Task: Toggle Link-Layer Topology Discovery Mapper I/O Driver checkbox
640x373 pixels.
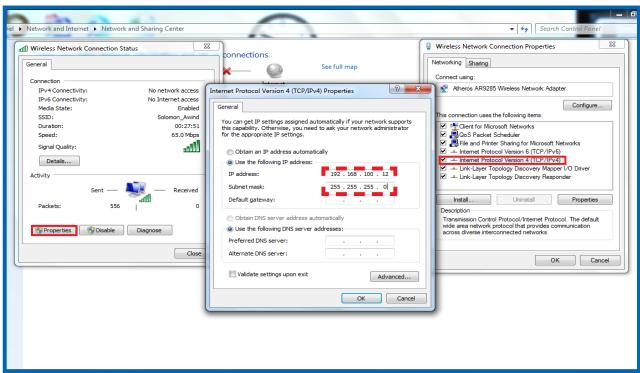Action: pyautogui.click(x=443, y=168)
